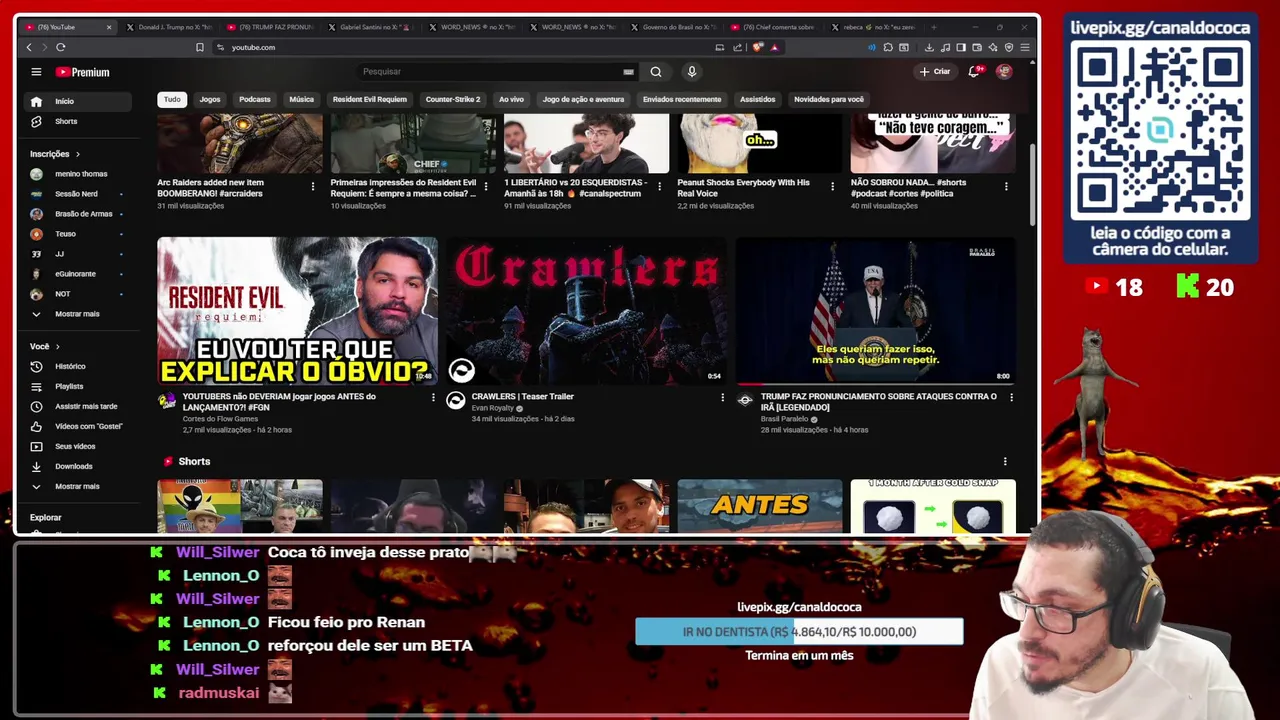1280x720 pixels.
Task: Open the browser downloads icon in toolbar
Action: coord(929,47)
